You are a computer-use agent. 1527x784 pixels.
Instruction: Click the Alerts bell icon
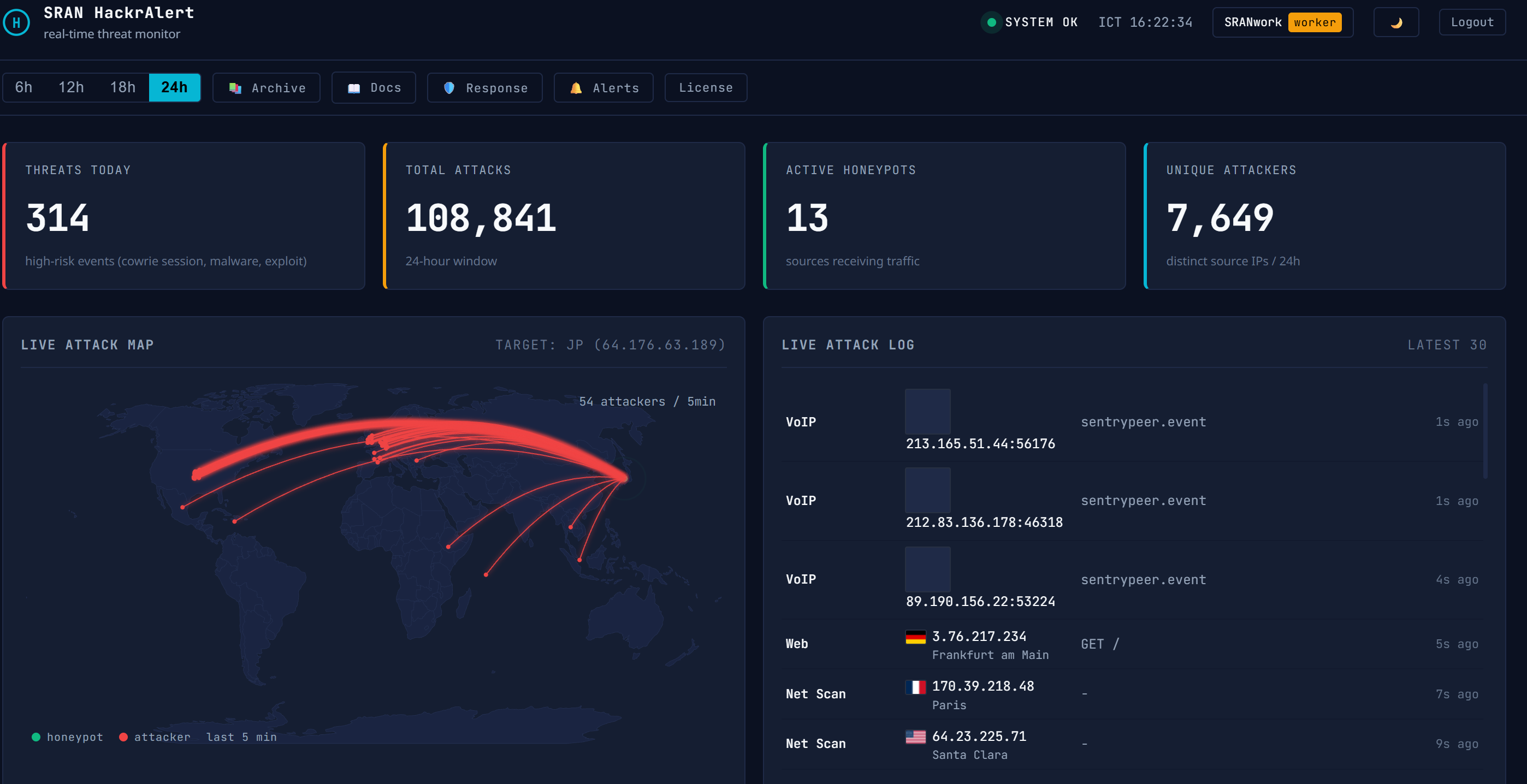click(x=576, y=88)
